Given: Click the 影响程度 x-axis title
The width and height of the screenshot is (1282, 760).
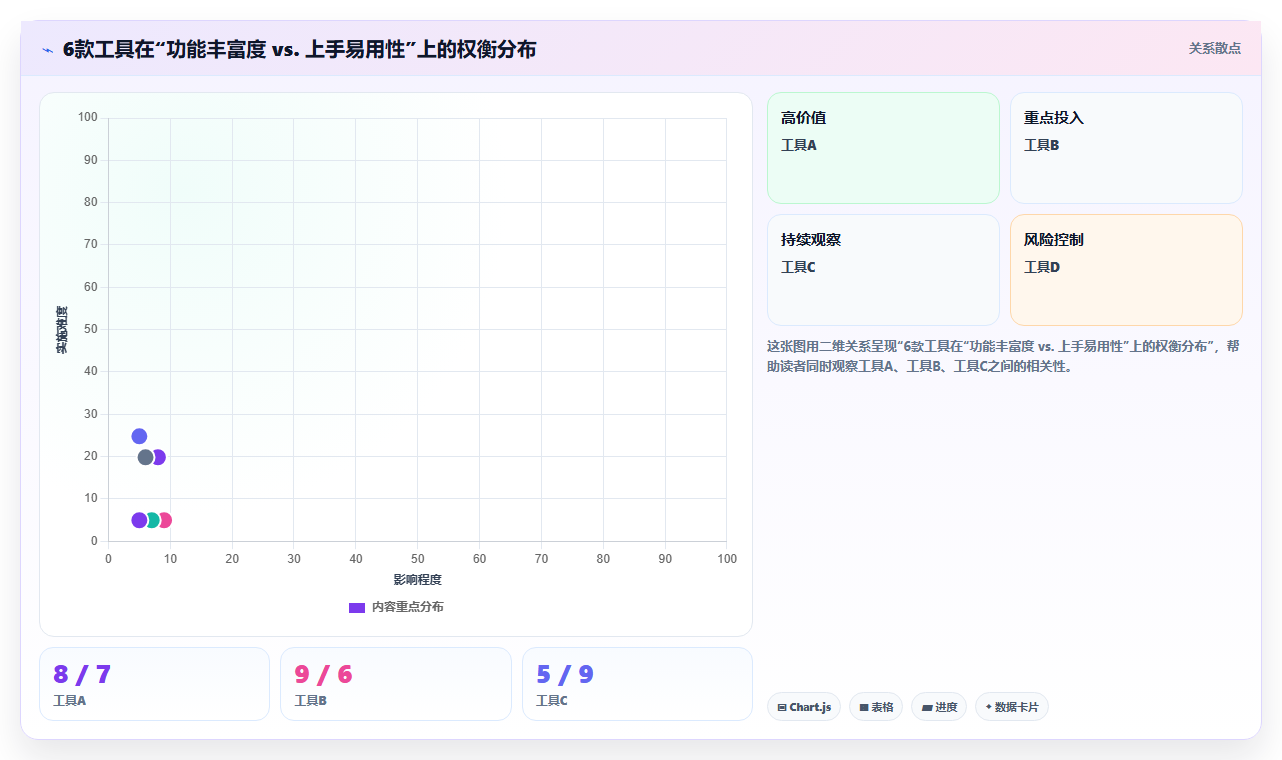Looking at the screenshot, I should pos(417,580).
